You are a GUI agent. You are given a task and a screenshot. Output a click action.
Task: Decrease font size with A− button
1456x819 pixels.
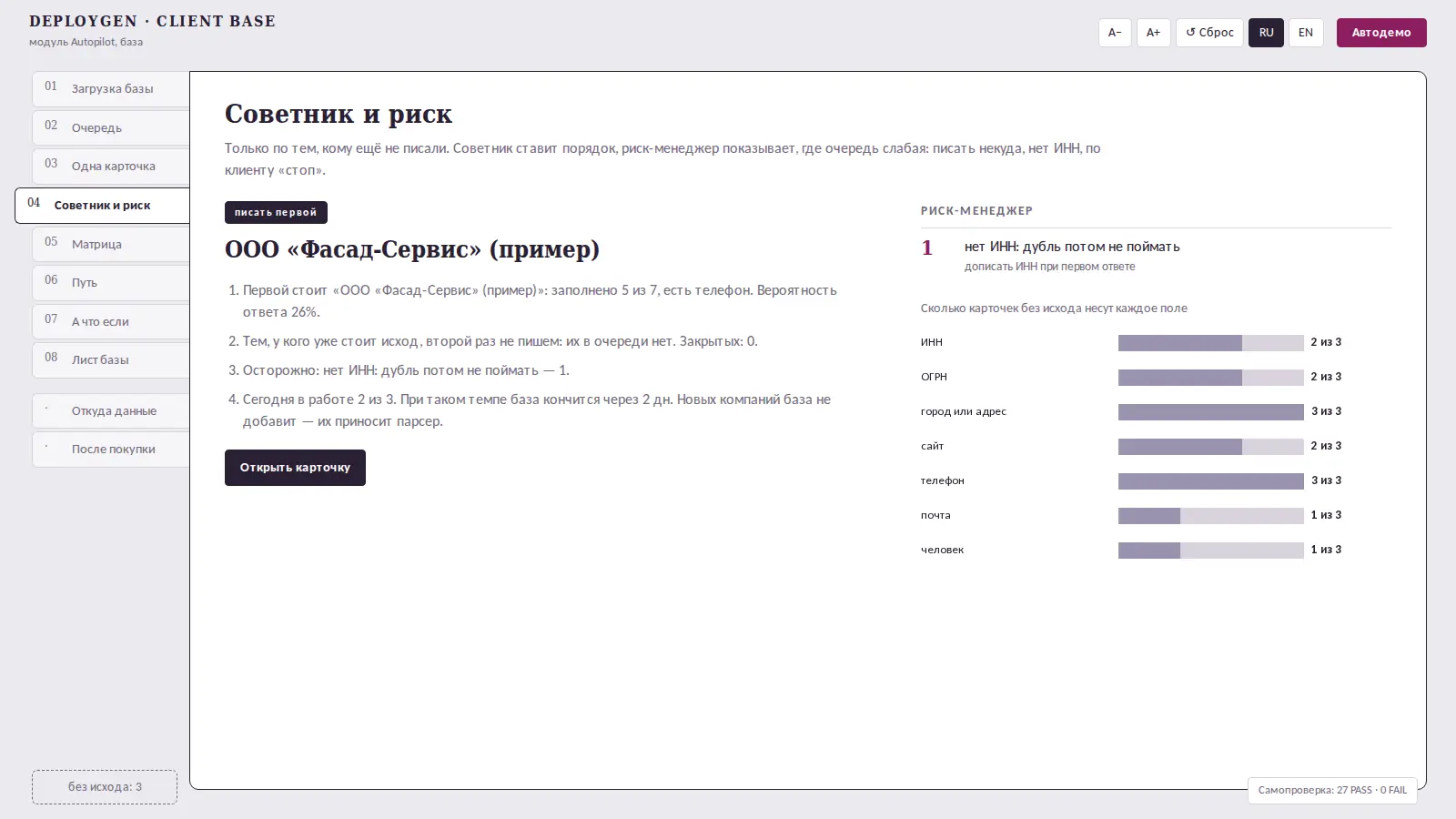(x=1115, y=33)
